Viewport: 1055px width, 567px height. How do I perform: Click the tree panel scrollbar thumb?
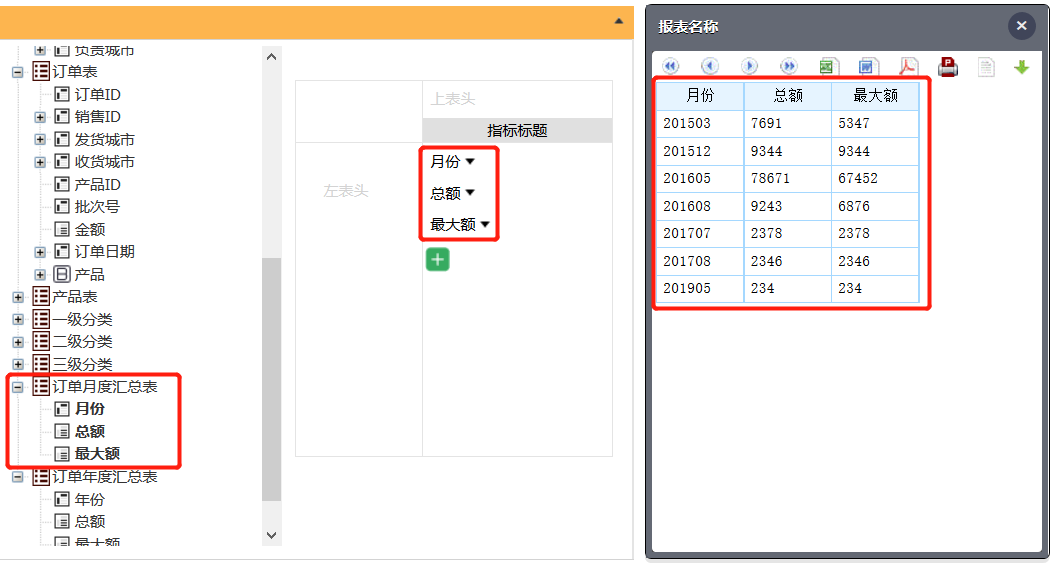[271, 379]
